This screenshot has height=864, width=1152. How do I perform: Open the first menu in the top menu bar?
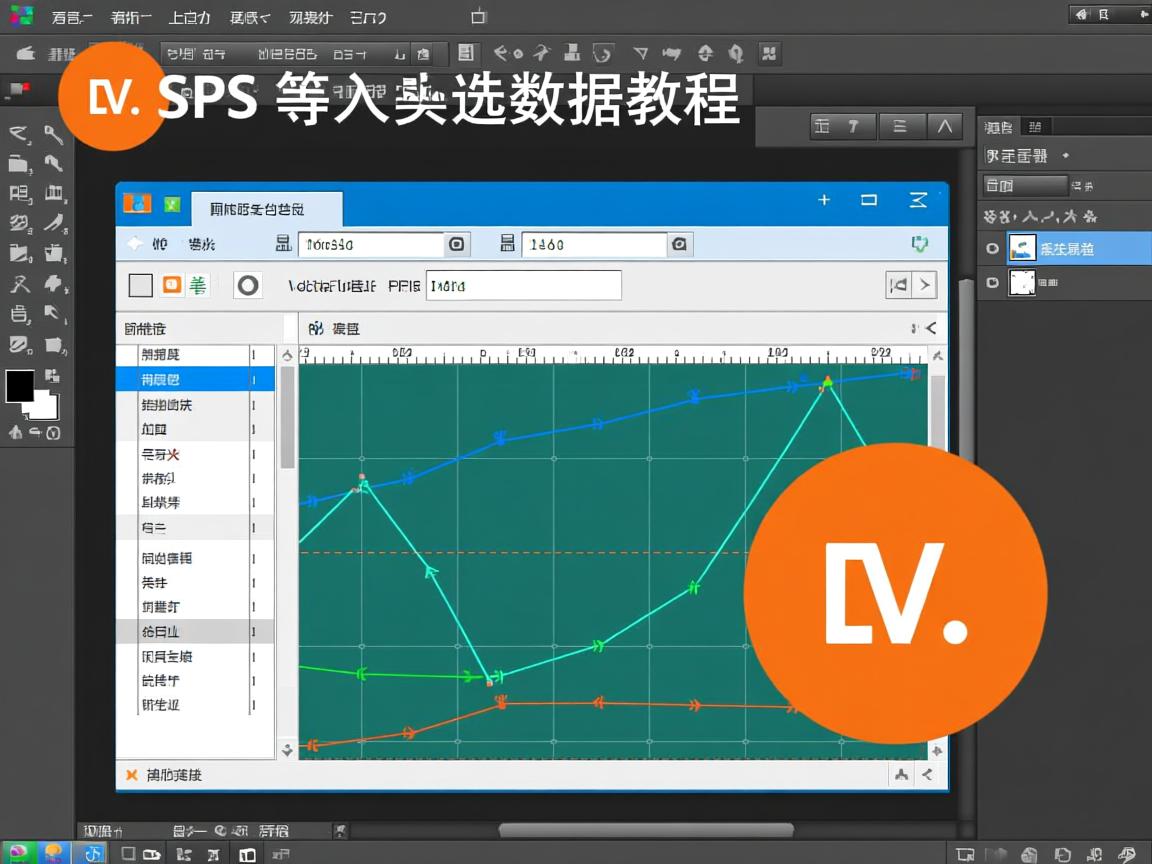70,17
